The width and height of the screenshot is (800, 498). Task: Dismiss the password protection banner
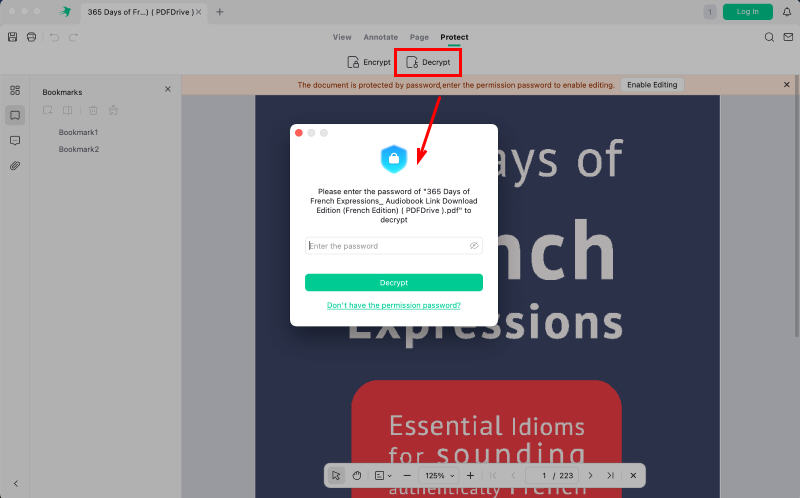[x=787, y=85]
